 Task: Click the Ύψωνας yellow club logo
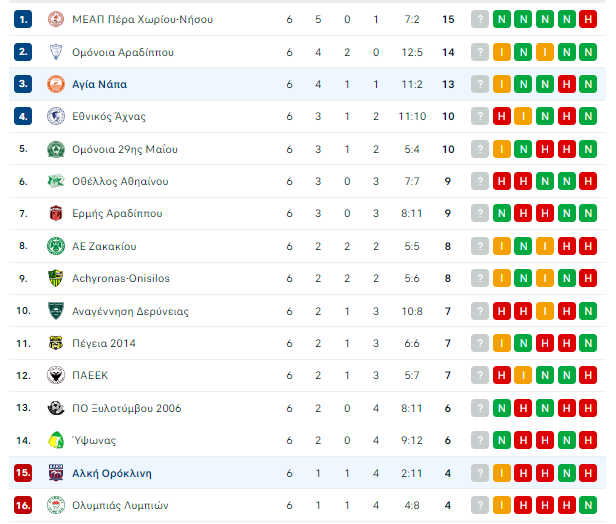[56, 440]
